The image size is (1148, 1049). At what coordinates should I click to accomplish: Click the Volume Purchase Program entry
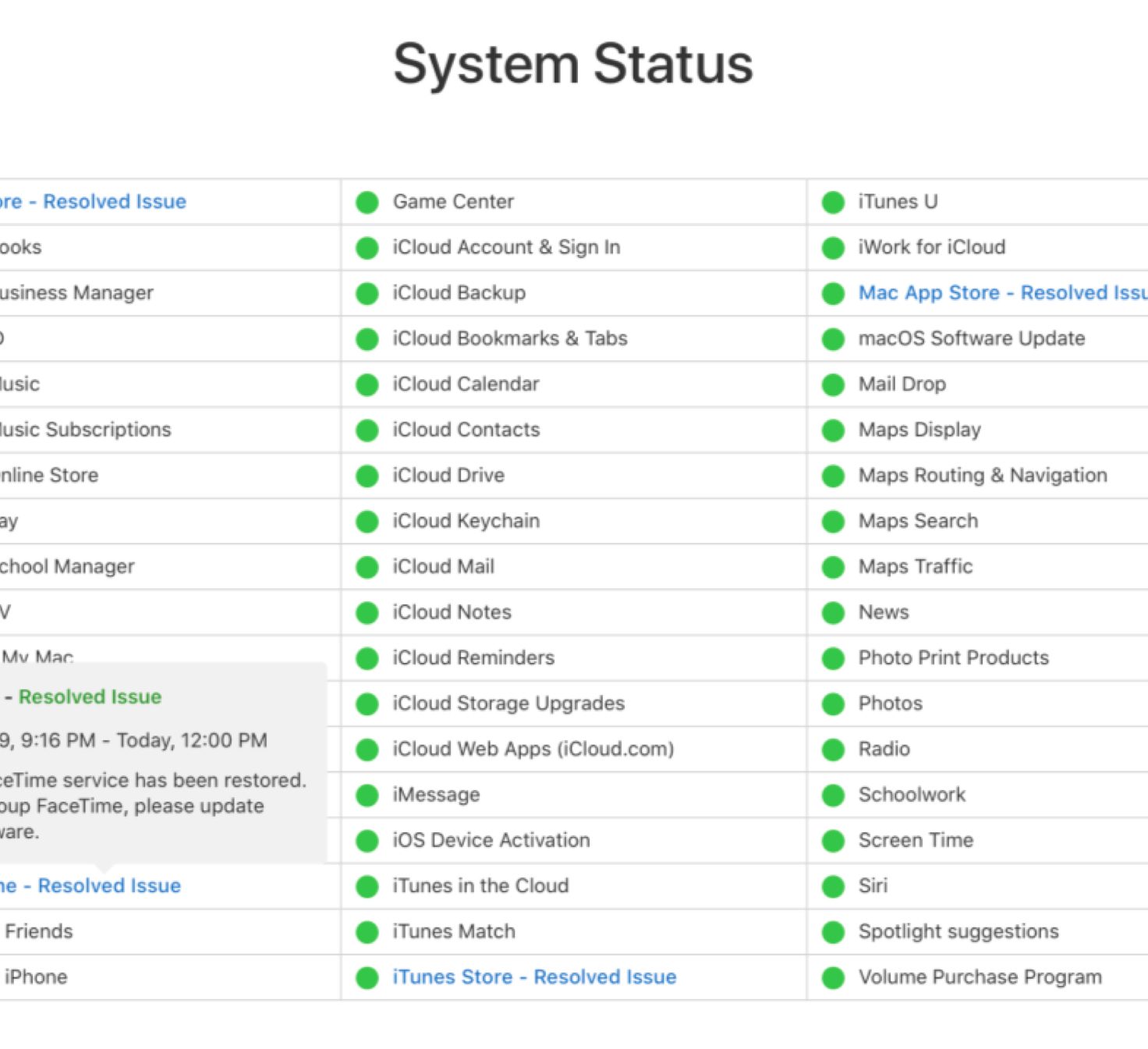980,977
